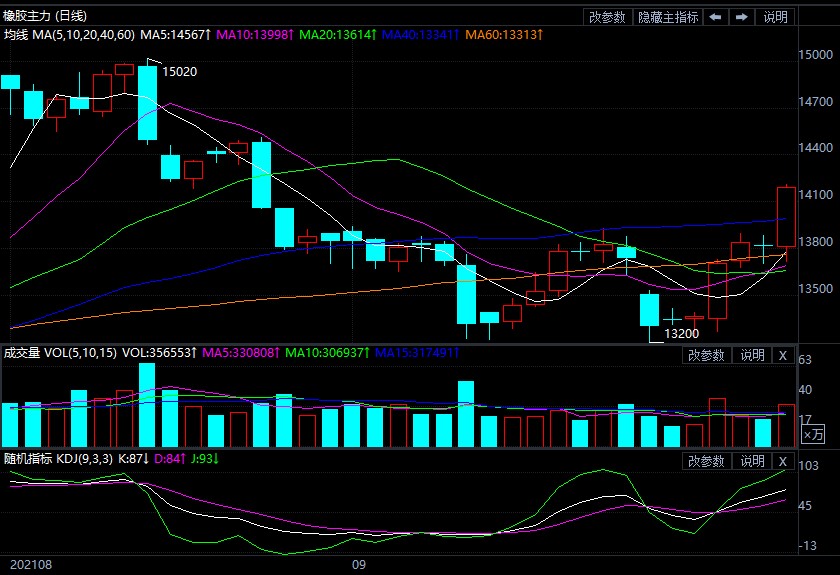Click the 橡胶主力 (日线) chart title
840x575 pixels.
45,16
